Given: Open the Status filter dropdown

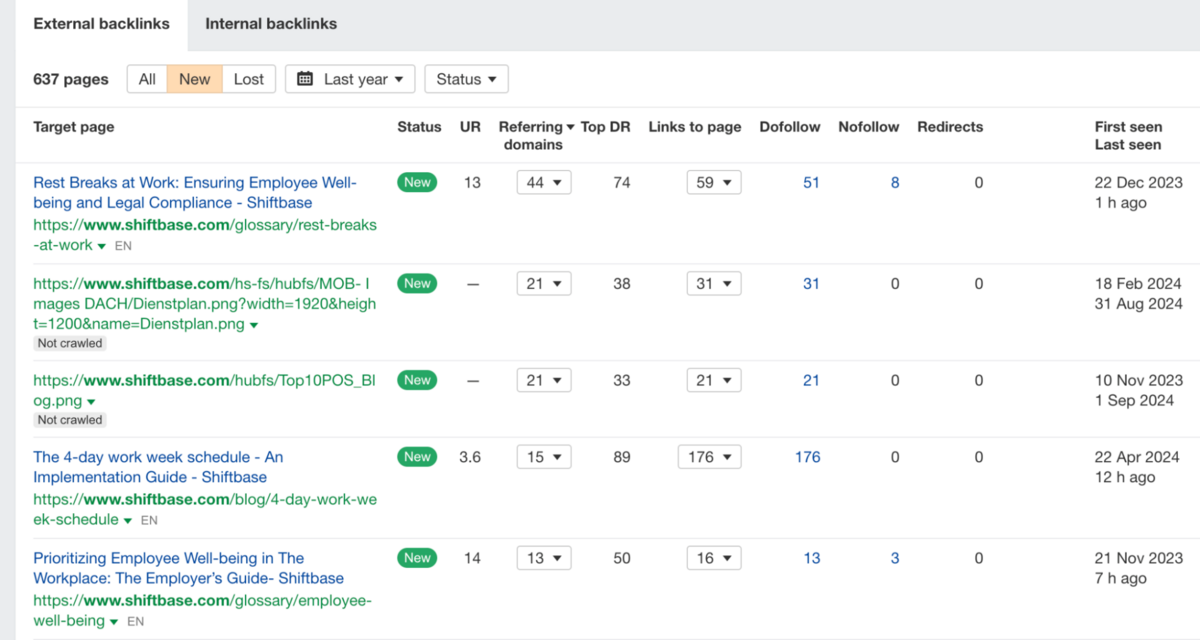Looking at the screenshot, I should click(x=466, y=79).
